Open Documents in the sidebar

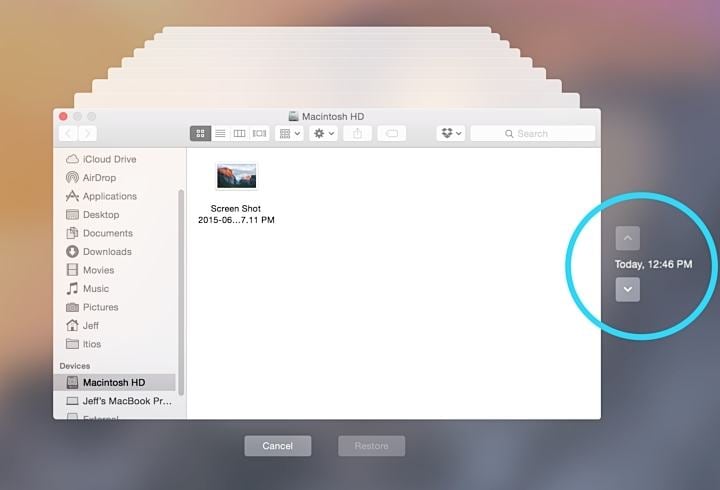(x=100, y=233)
